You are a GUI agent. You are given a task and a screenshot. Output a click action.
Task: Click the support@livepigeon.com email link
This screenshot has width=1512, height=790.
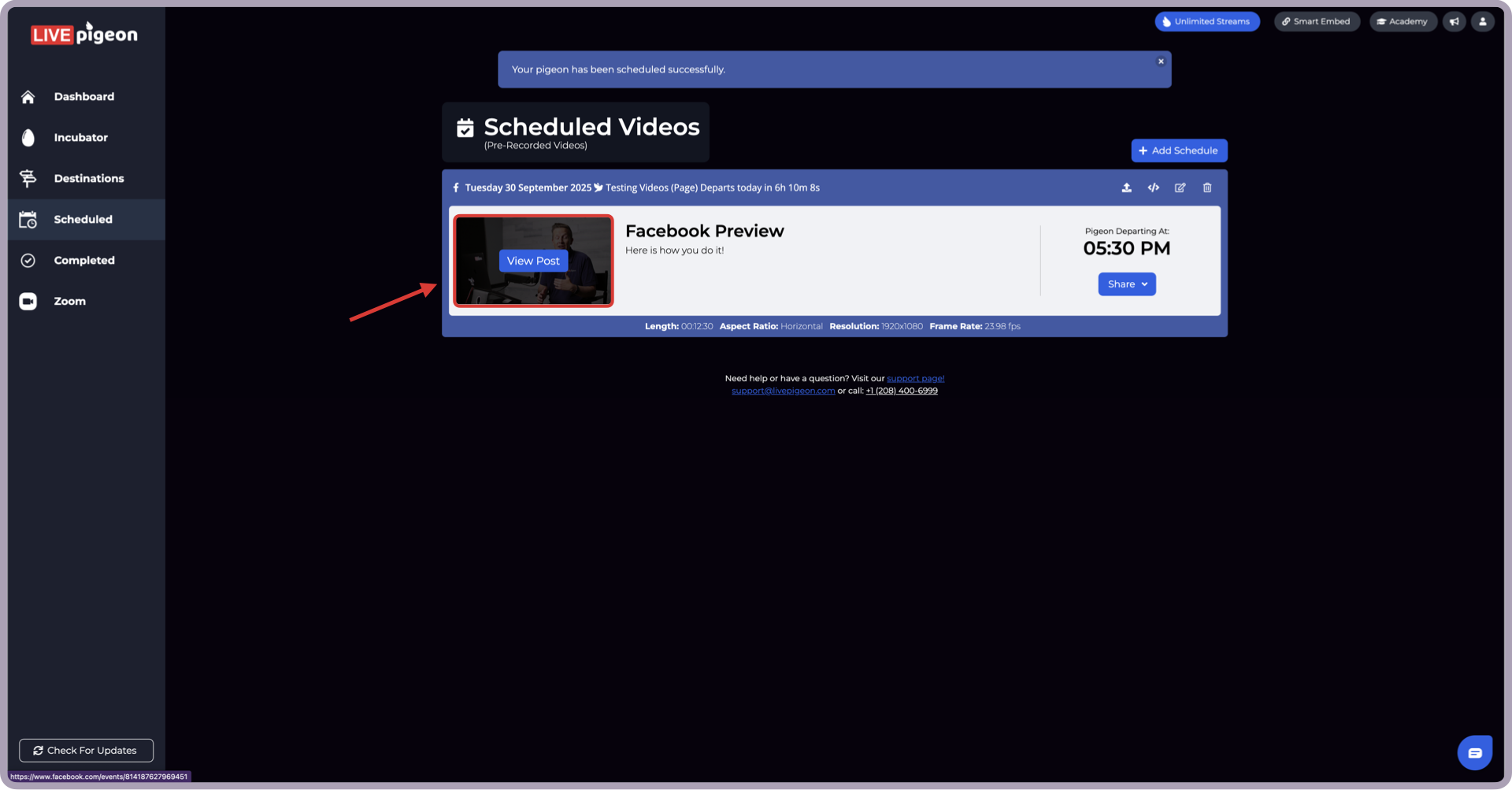[783, 391]
